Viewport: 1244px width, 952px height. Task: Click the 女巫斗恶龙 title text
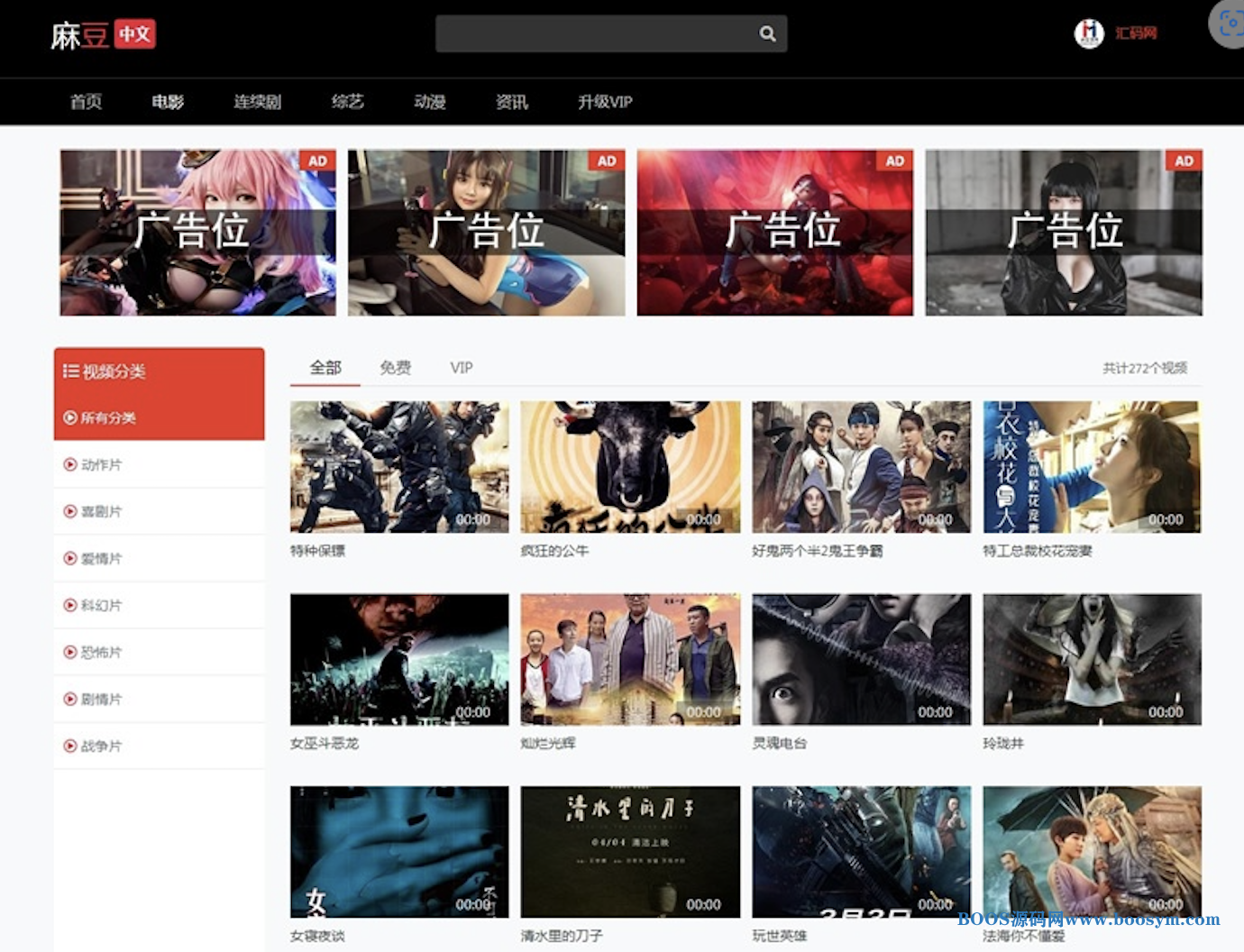(x=325, y=743)
